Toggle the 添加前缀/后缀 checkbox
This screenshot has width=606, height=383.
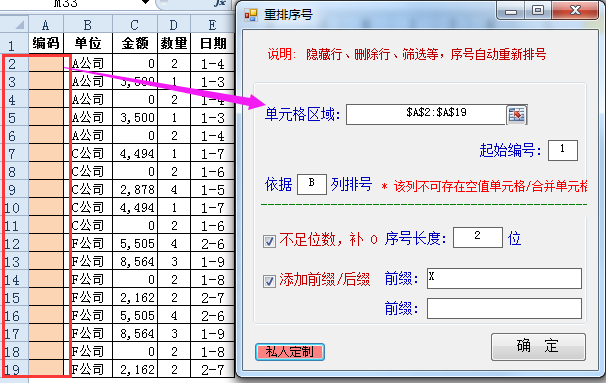point(269,281)
